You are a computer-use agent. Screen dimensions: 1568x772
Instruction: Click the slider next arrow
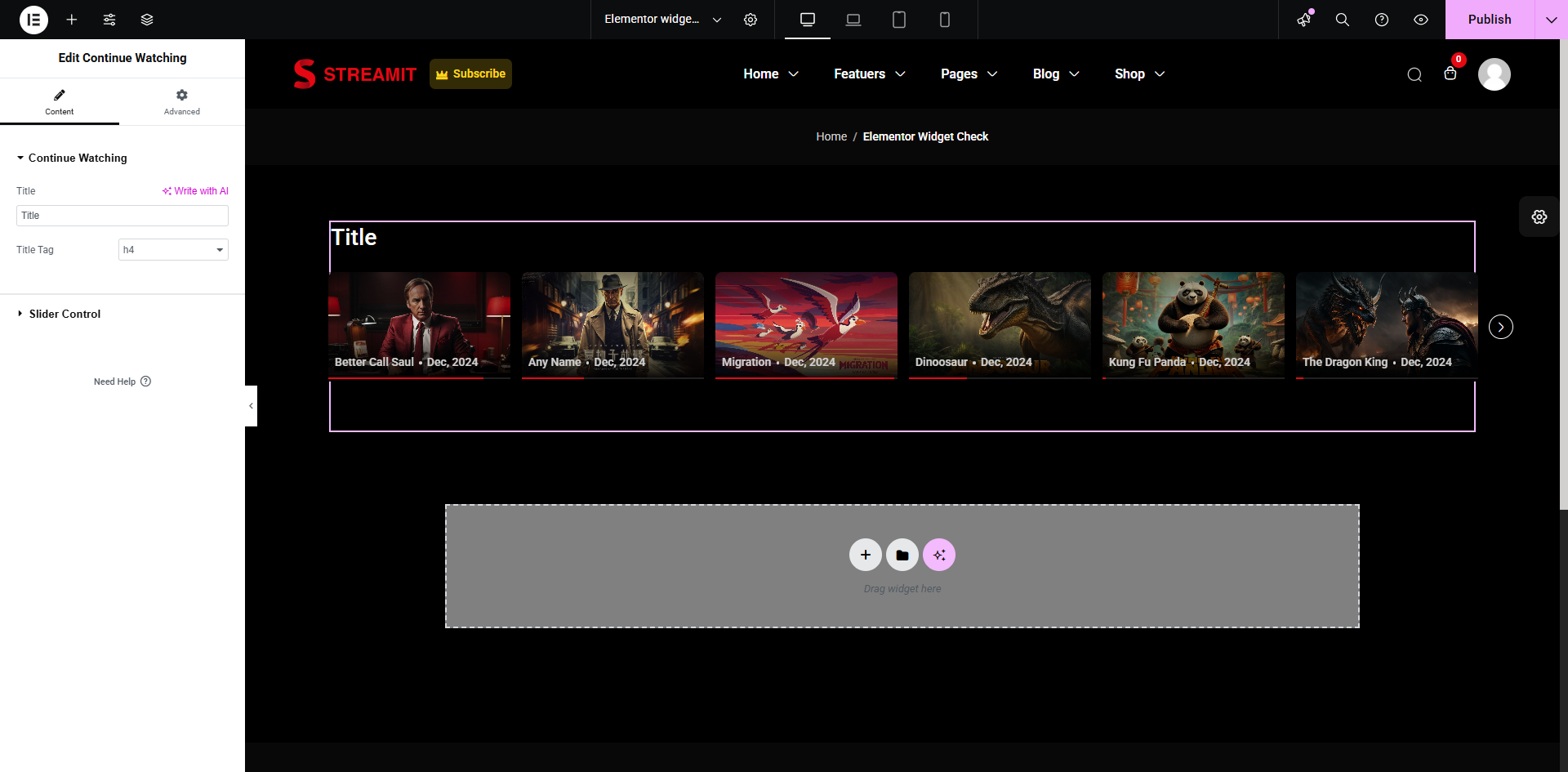tap(1501, 327)
